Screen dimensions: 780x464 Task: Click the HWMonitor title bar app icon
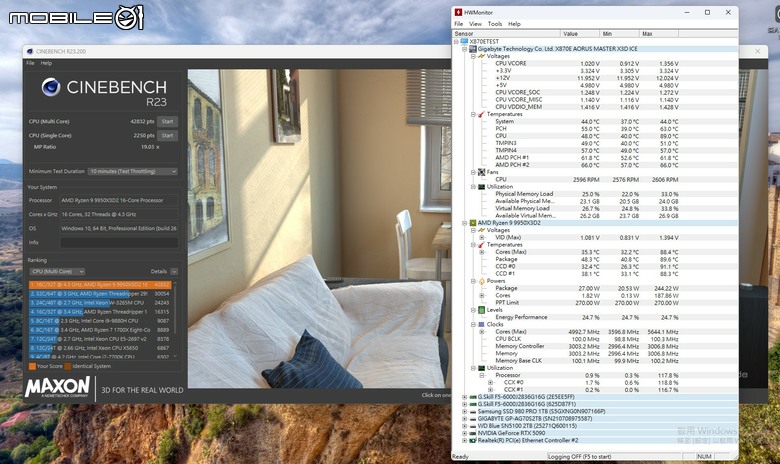458,12
